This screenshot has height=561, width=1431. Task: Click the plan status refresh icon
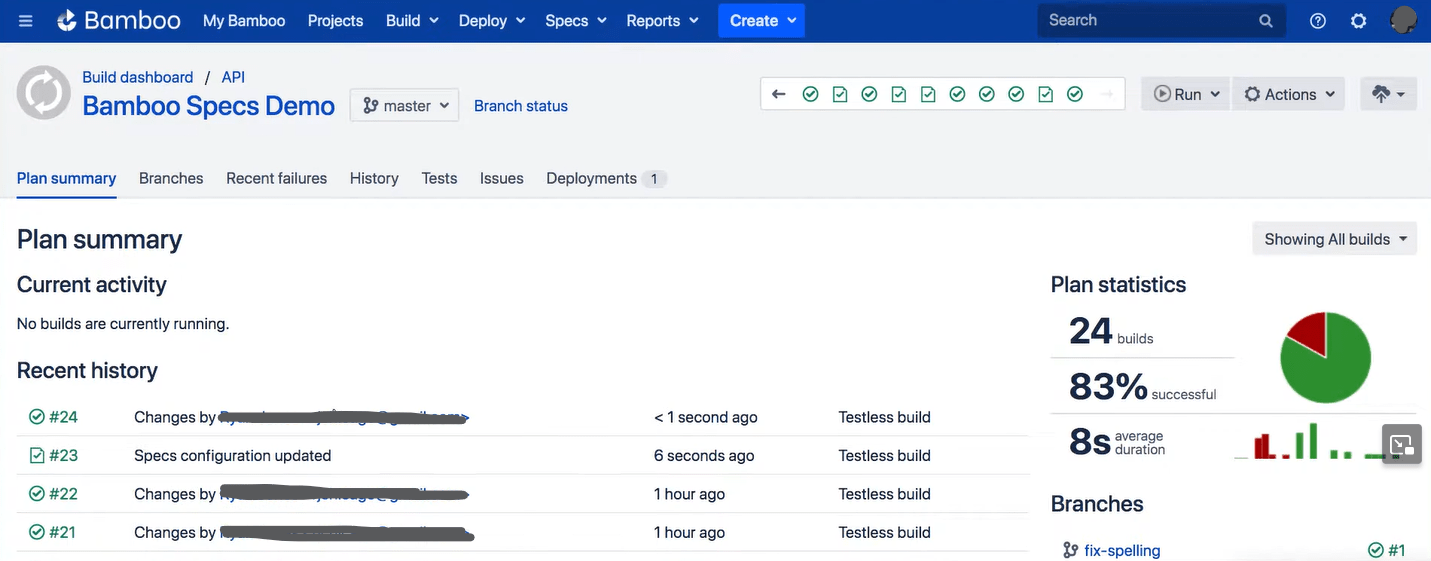point(43,93)
